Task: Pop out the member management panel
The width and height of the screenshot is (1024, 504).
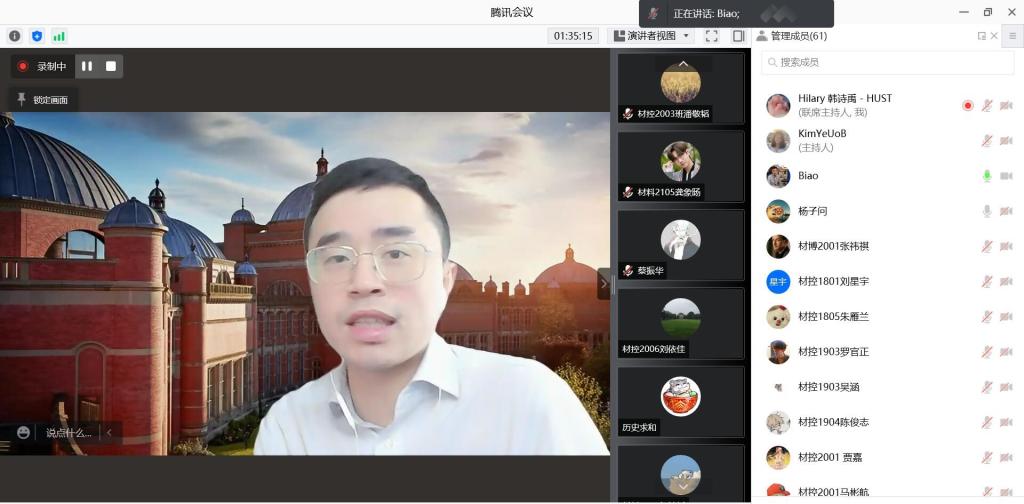Action: [981, 36]
